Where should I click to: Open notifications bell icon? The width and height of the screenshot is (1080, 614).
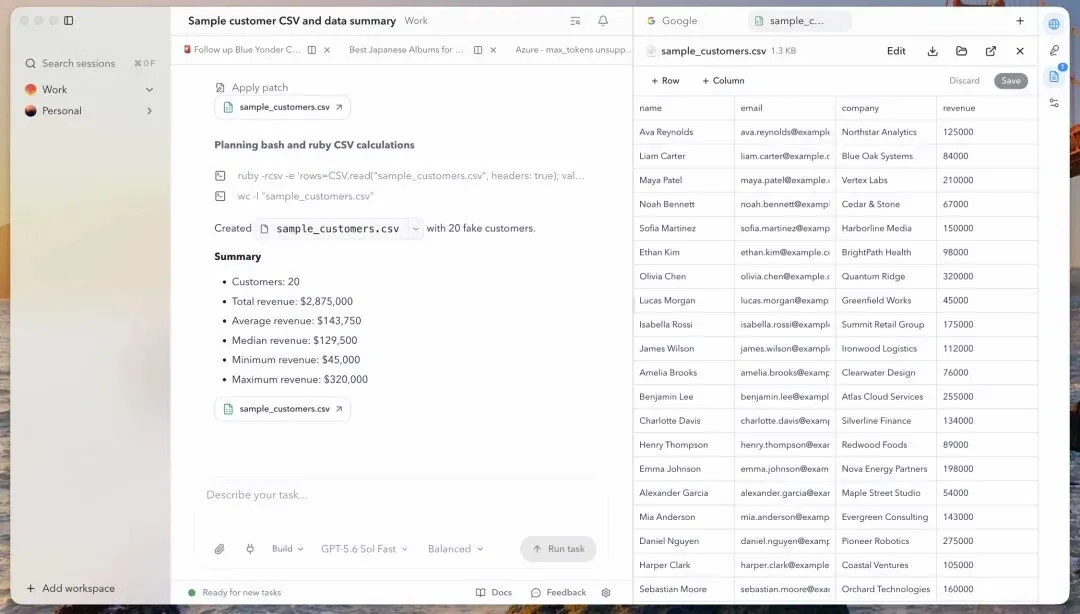603,21
